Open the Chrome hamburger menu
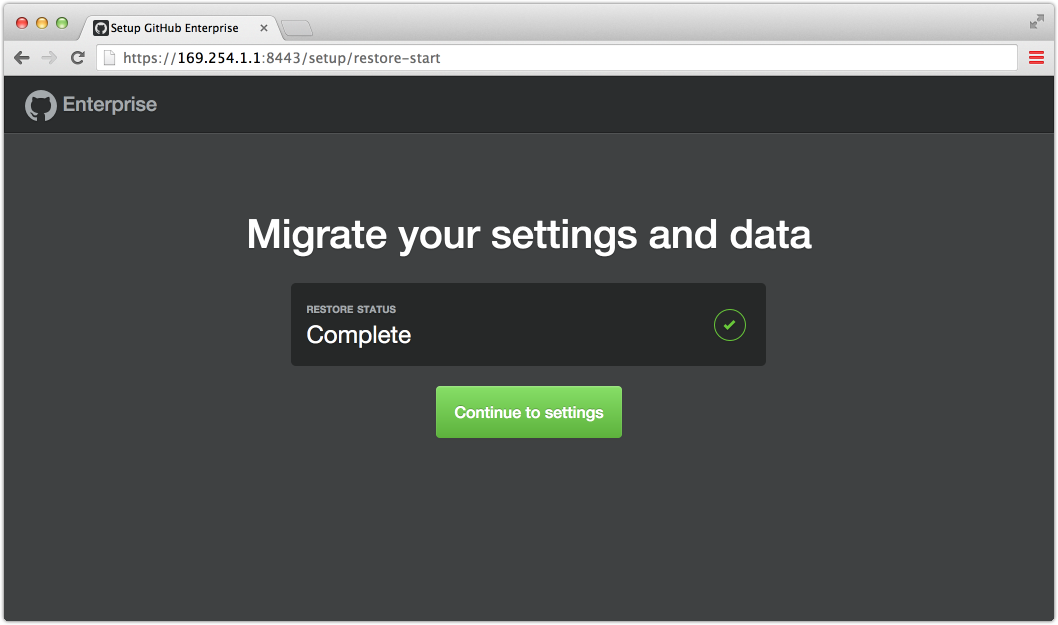 point(1036,58)
